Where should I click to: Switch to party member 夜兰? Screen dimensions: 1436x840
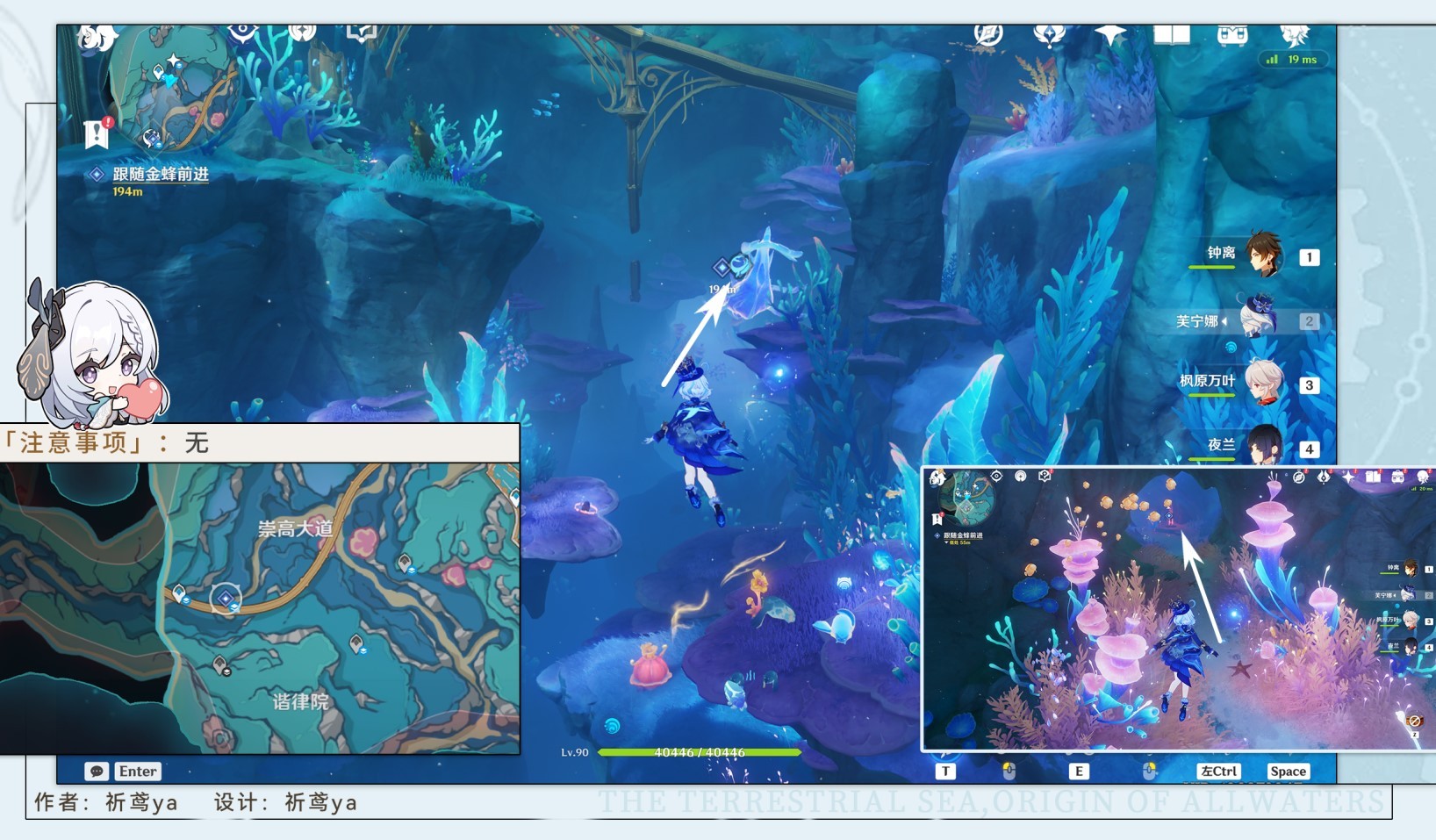(1264, 447)
